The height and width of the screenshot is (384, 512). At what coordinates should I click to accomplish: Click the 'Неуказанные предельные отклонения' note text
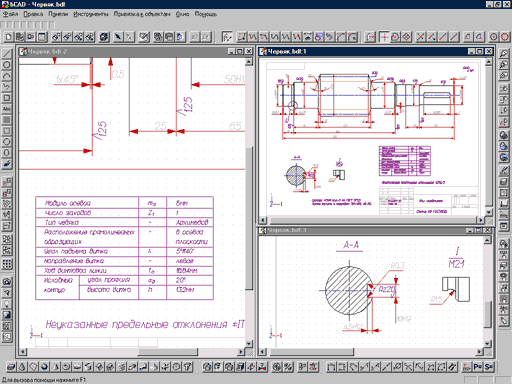pos(136,324)
